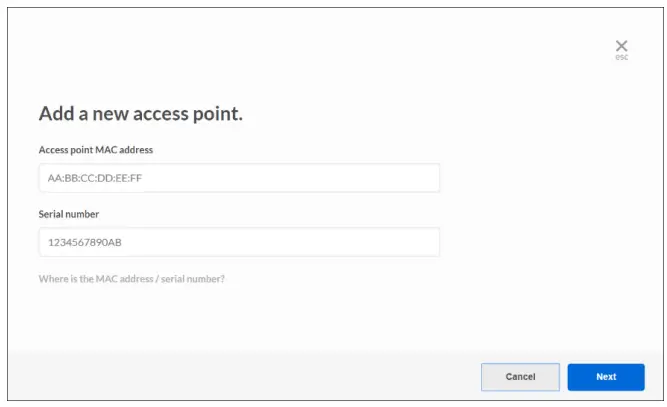Get help locating the MAC address

click(132, 279)
